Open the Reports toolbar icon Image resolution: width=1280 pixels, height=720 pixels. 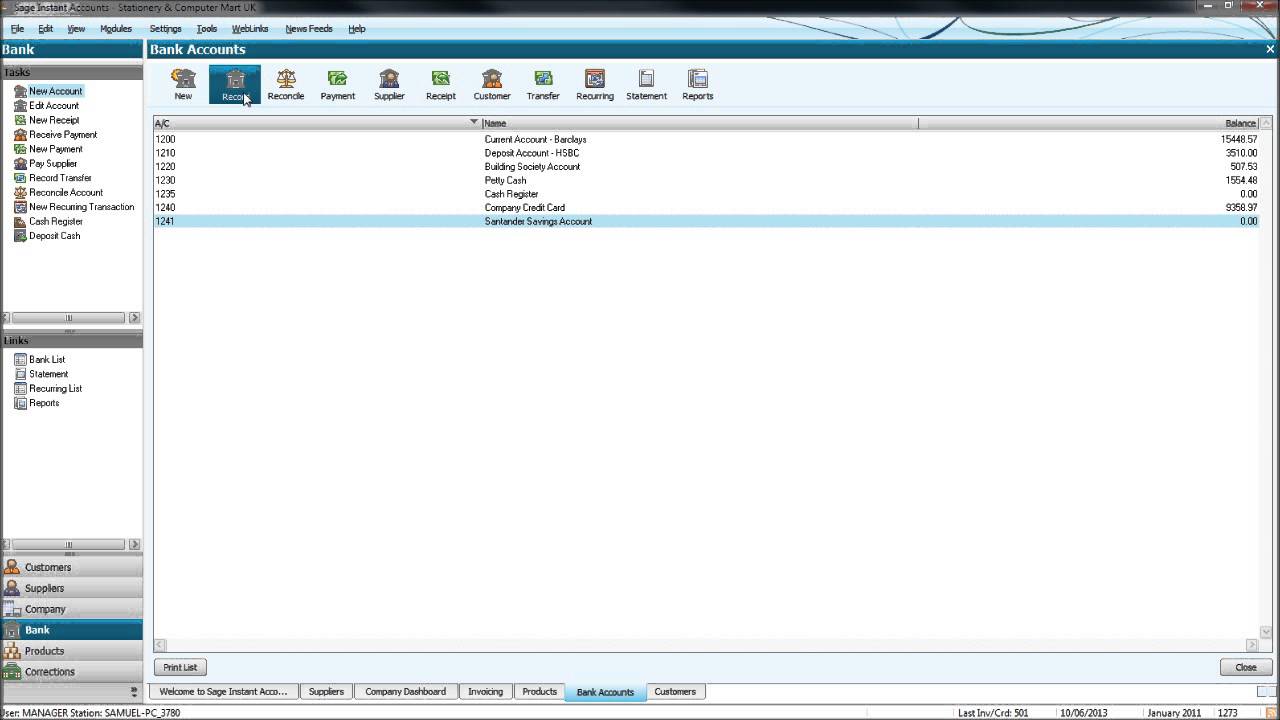(x=698, y=84)
